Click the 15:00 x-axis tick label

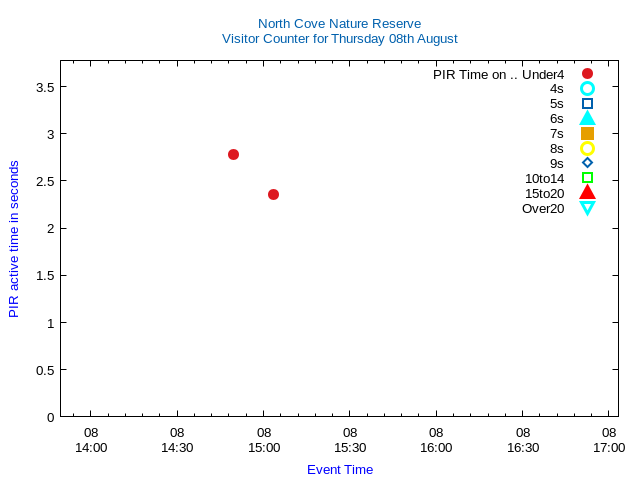(x=264, y=448)
